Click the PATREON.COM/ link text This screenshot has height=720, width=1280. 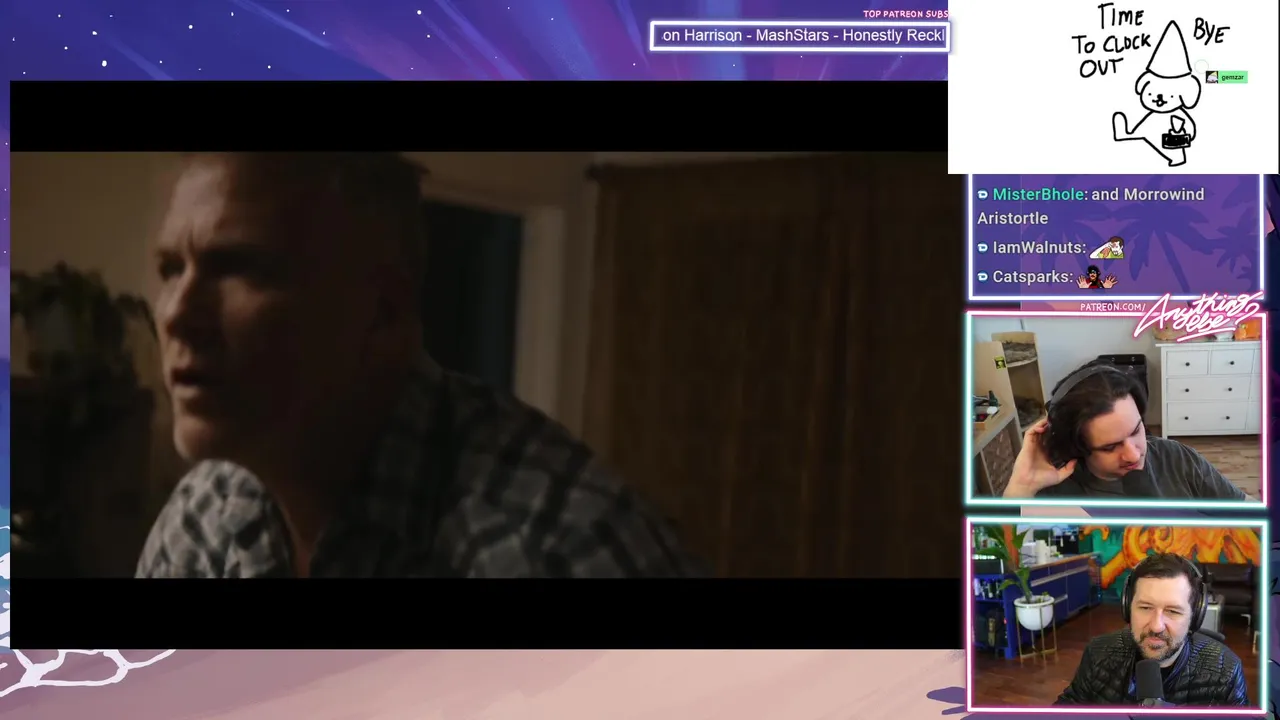point(1112,307)
